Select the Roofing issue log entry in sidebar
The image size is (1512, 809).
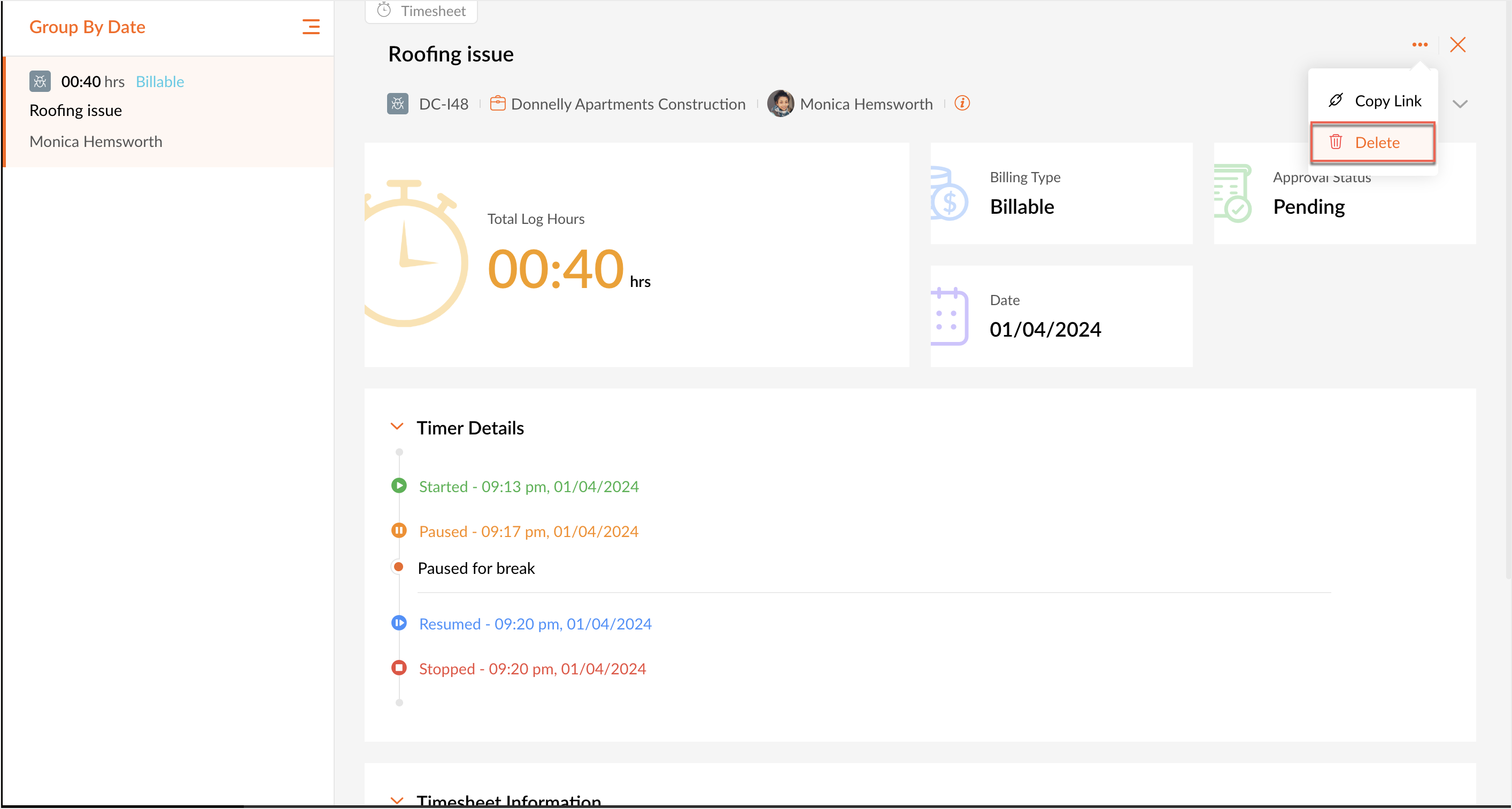168,112
